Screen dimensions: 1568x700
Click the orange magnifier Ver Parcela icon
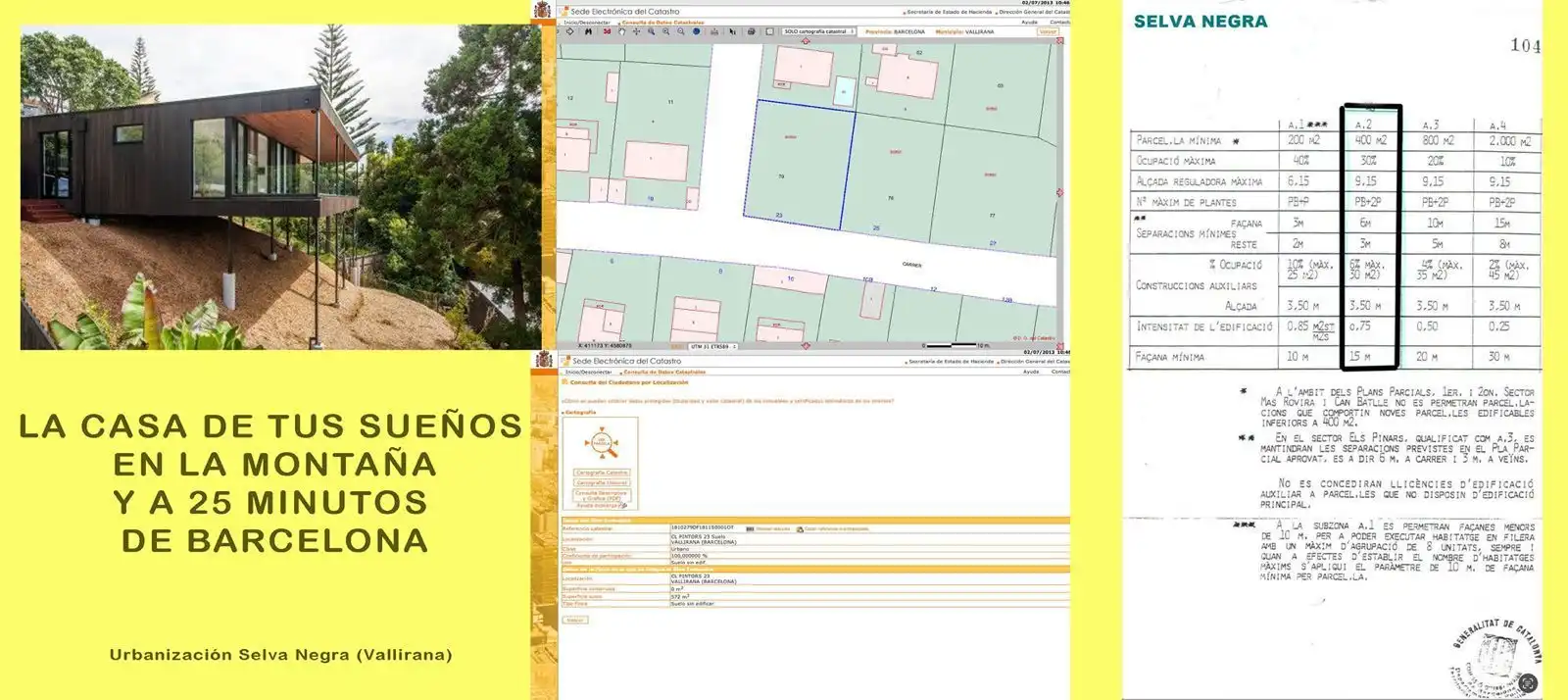coord(600,444)
